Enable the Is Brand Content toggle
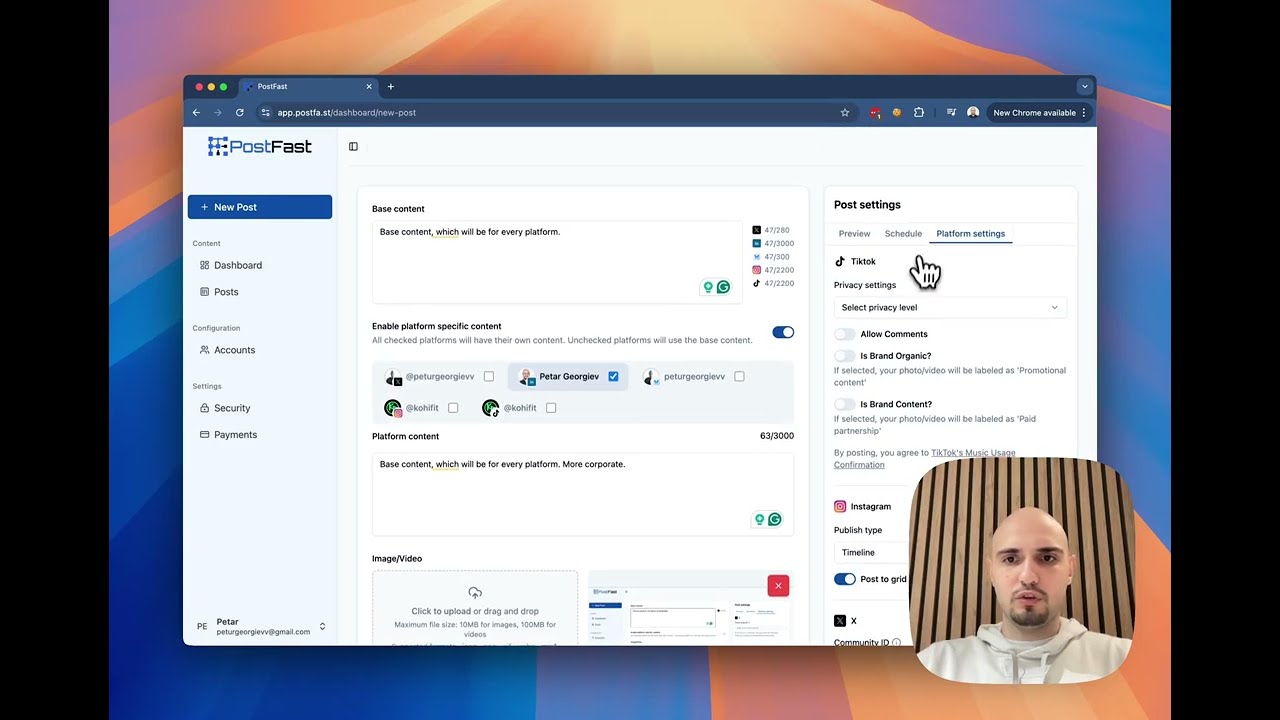 [845, 405]
